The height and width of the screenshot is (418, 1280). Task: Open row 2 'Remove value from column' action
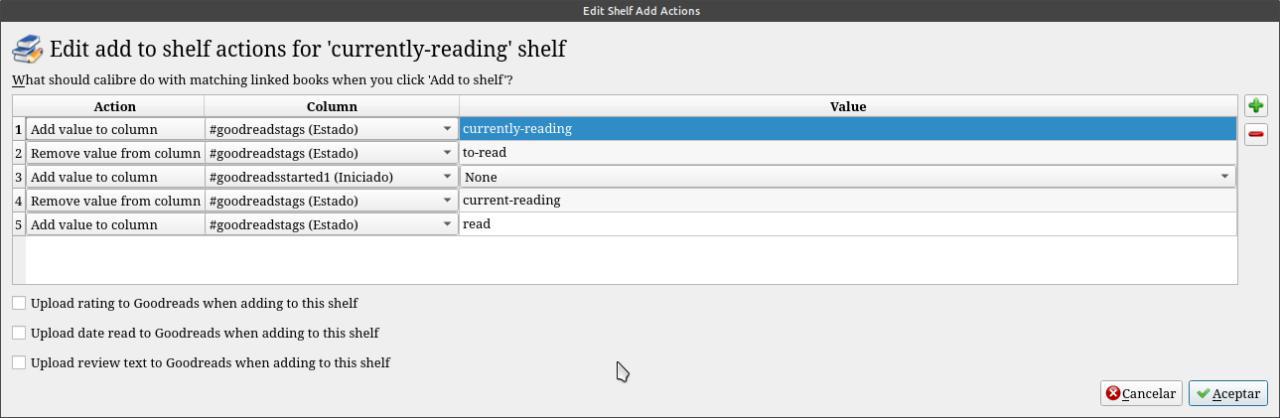[x=115, y=153]
